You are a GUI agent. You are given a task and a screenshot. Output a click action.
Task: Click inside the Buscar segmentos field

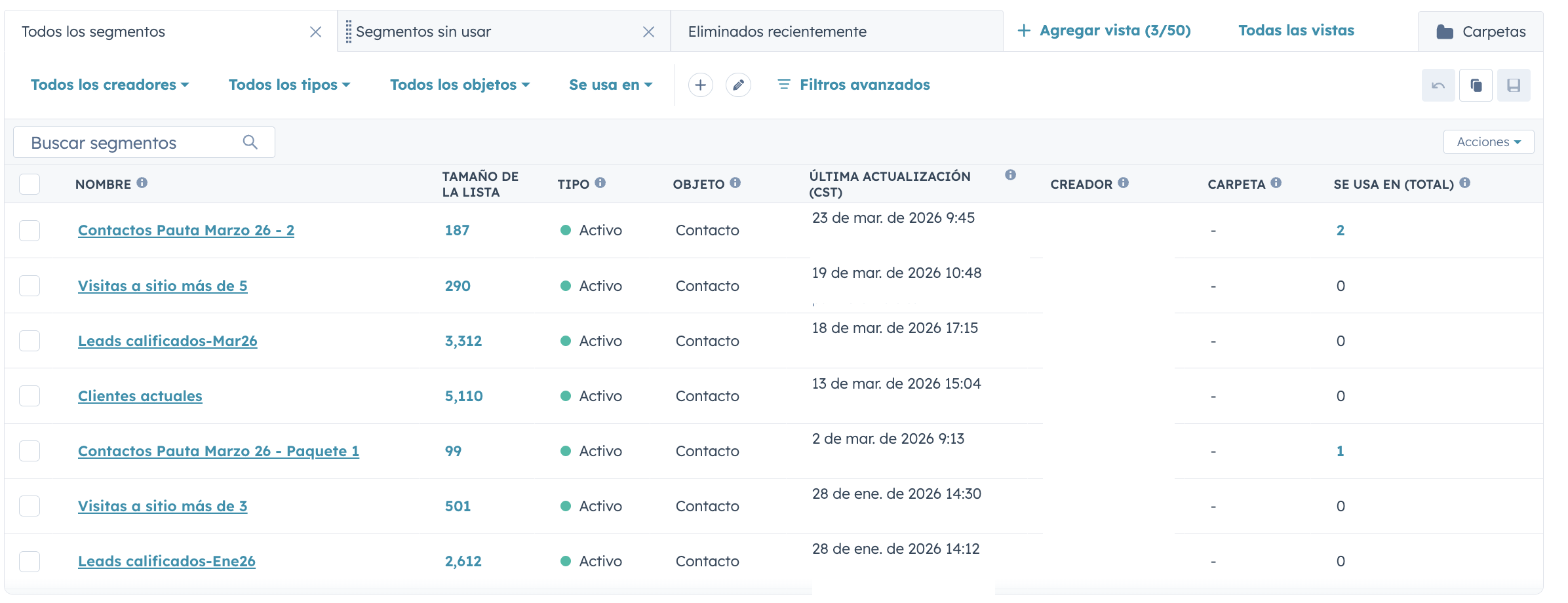125,142
